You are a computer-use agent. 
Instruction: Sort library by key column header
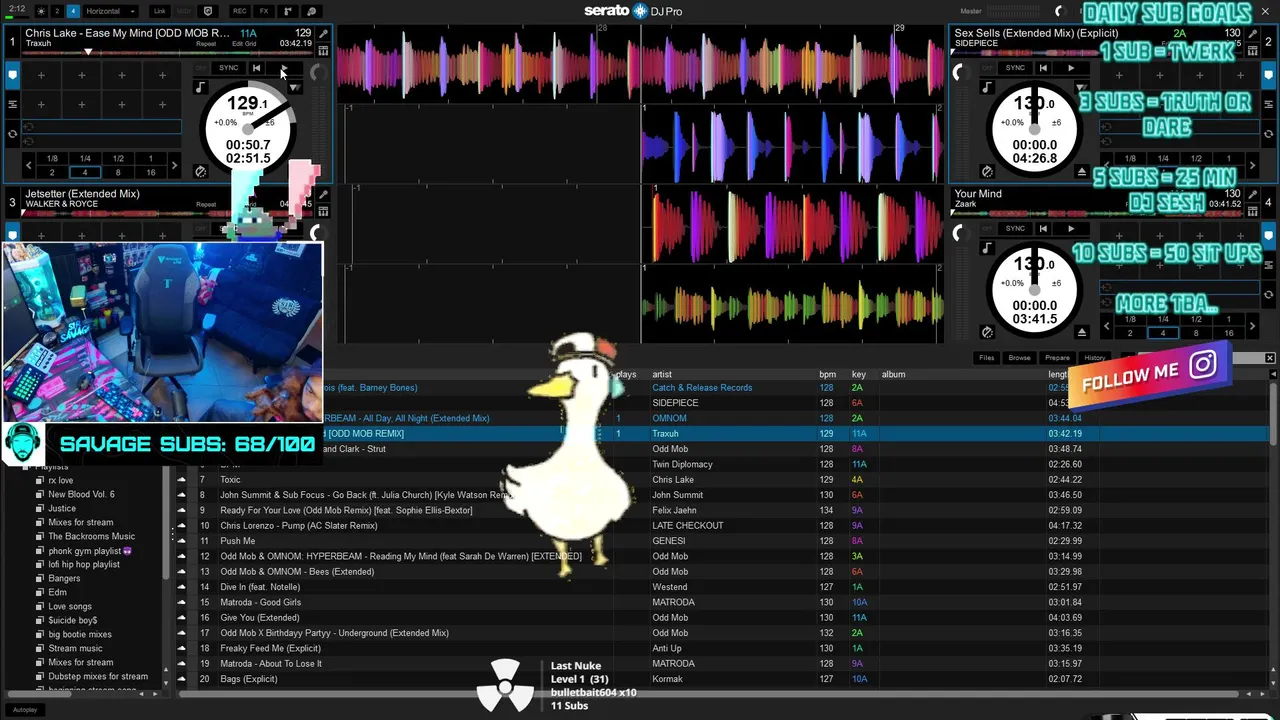coord(858,374)
